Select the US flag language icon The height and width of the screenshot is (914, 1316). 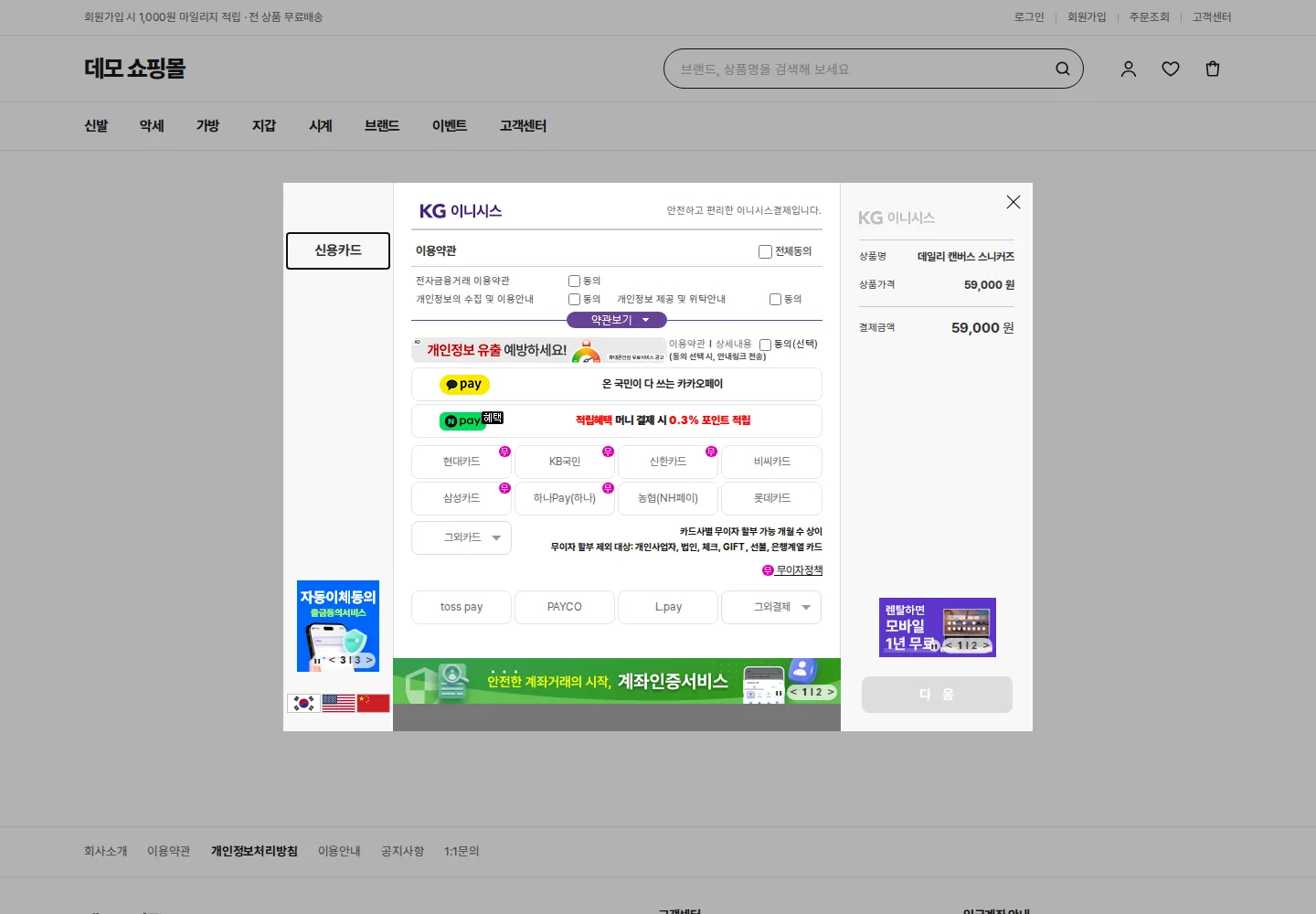click(x=339, y=703)
